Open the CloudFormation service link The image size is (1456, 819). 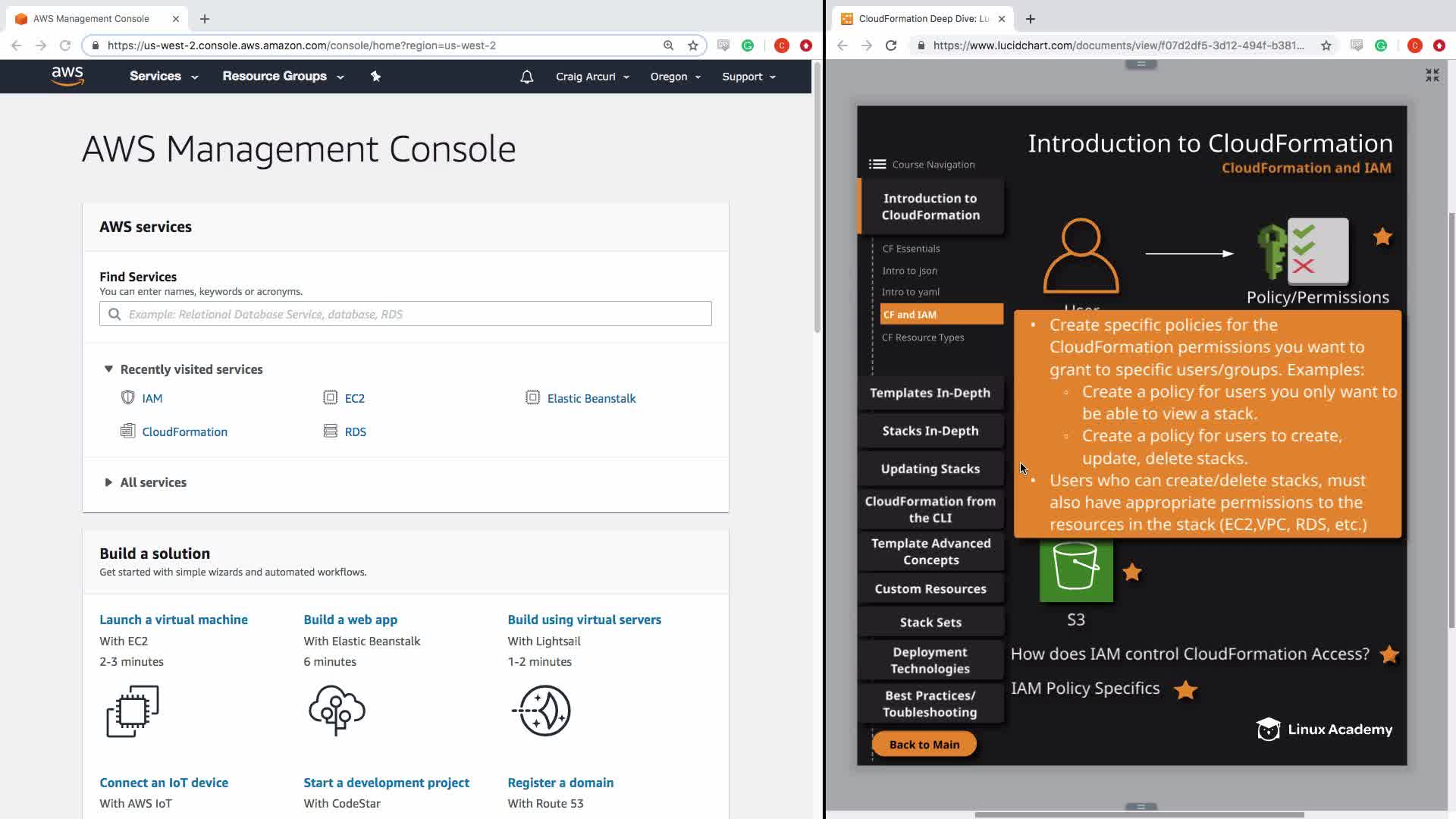coord(184,431)
